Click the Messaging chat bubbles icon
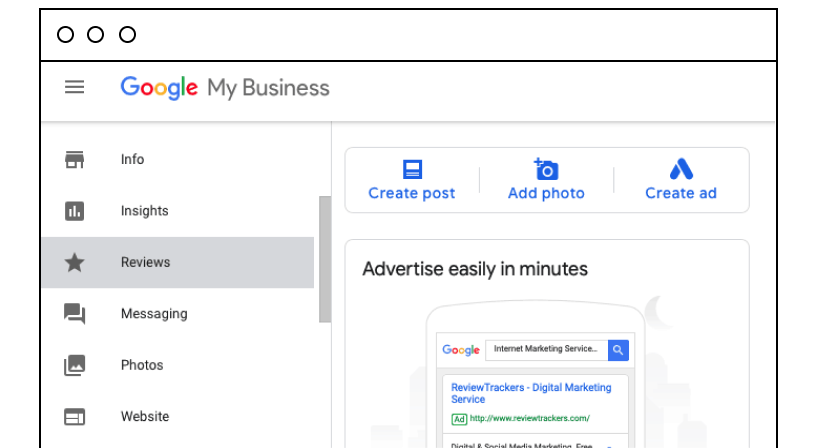 click(x=75, y=314)
